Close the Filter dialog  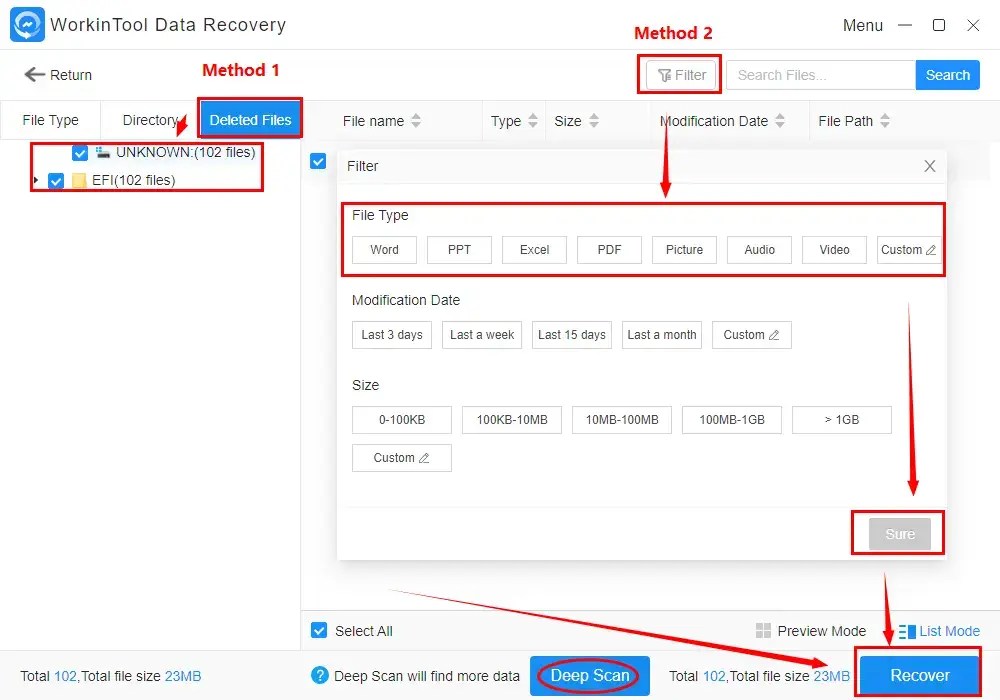pyautogui.click(x=929, y=166)
